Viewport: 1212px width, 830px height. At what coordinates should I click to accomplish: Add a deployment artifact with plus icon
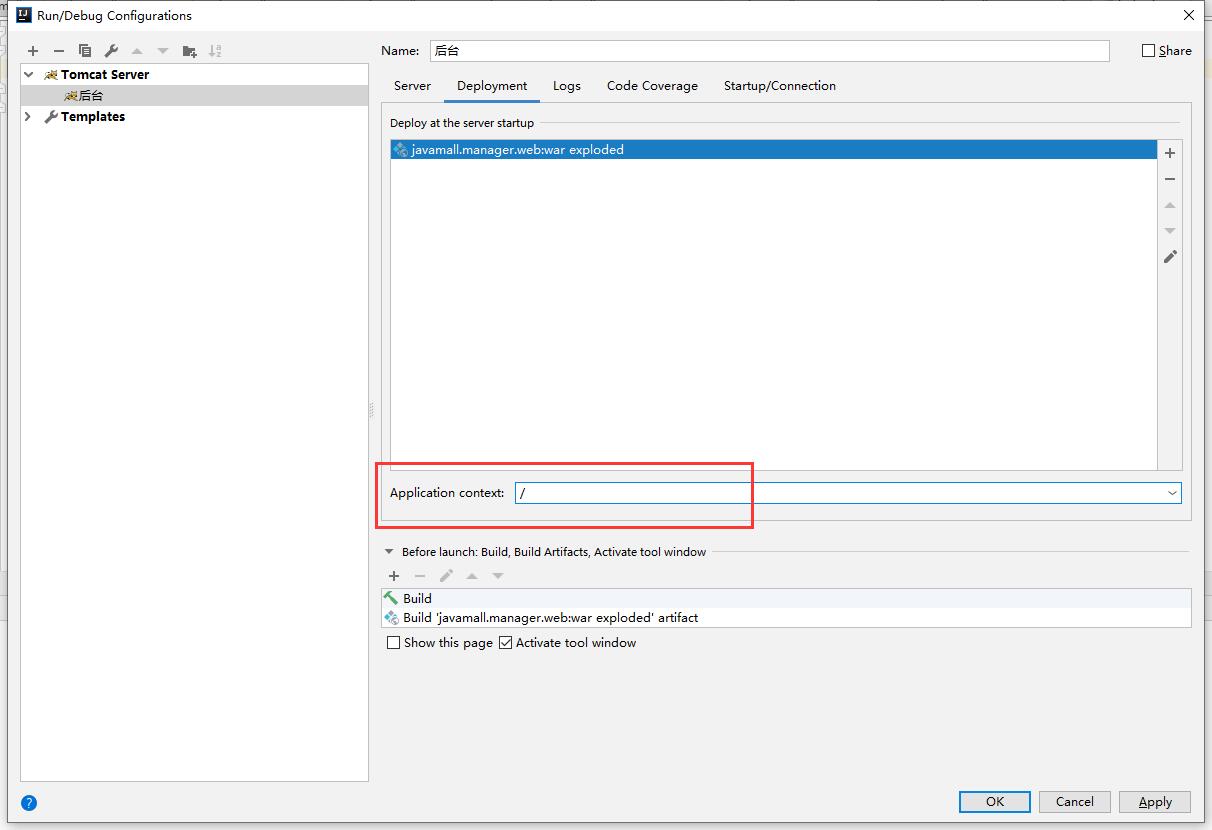coord(1170,153)
